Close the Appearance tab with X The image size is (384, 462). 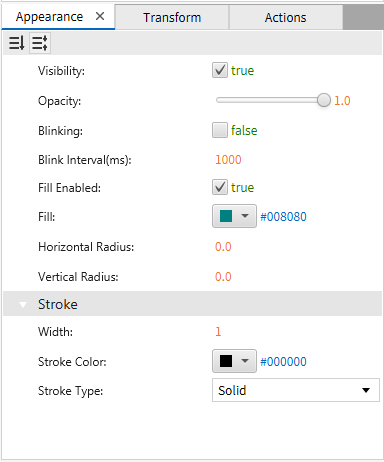(x=100, y=16)
